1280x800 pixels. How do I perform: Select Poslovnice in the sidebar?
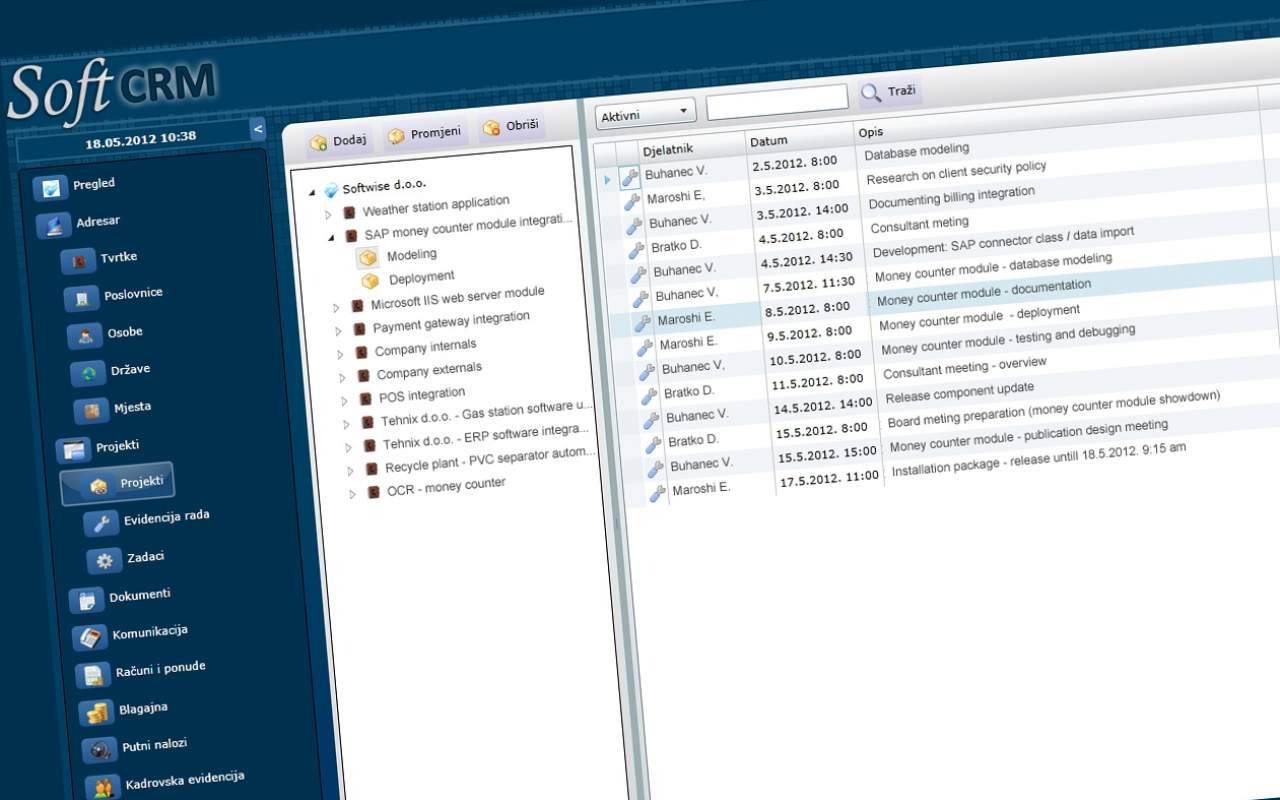(x=113, y=296)
